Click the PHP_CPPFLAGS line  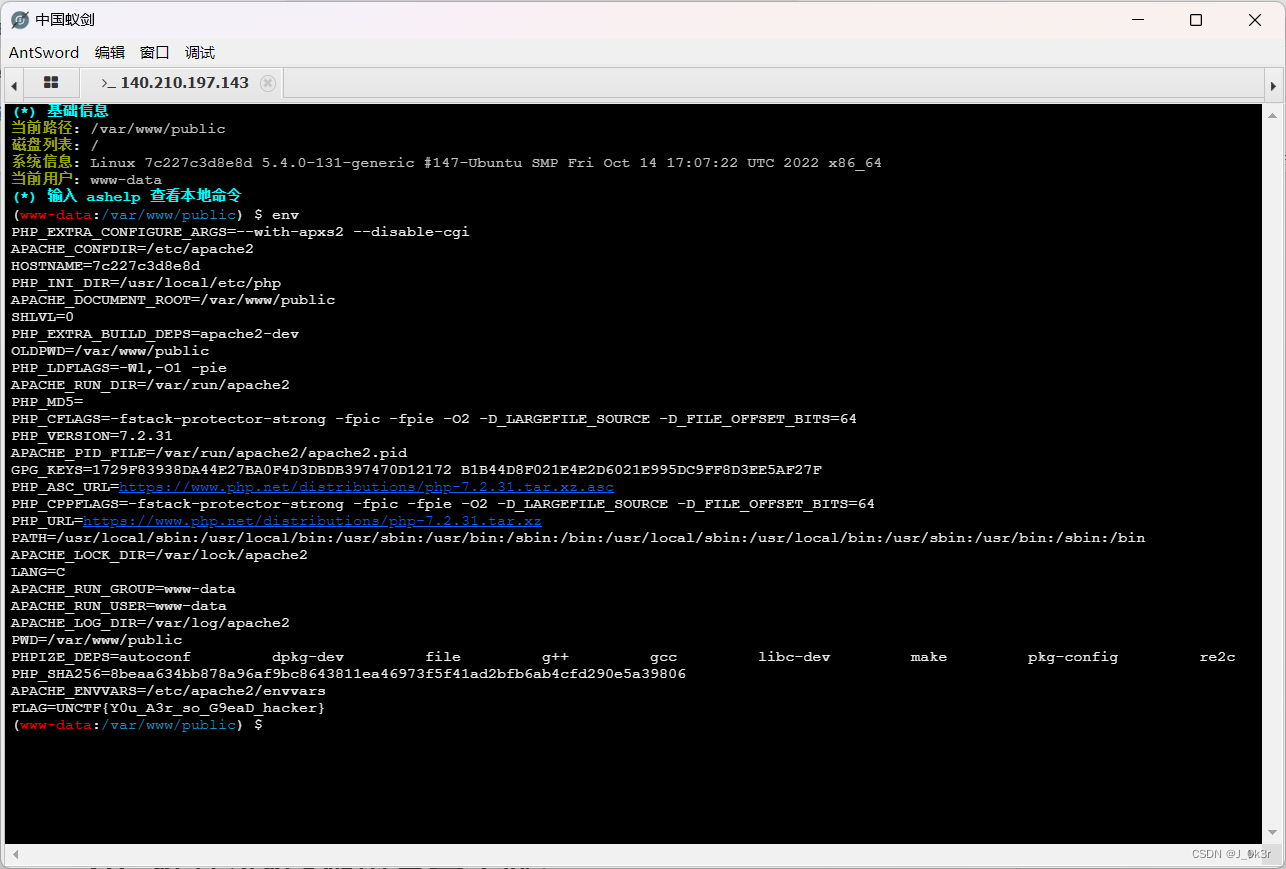(x=443, y=504)
